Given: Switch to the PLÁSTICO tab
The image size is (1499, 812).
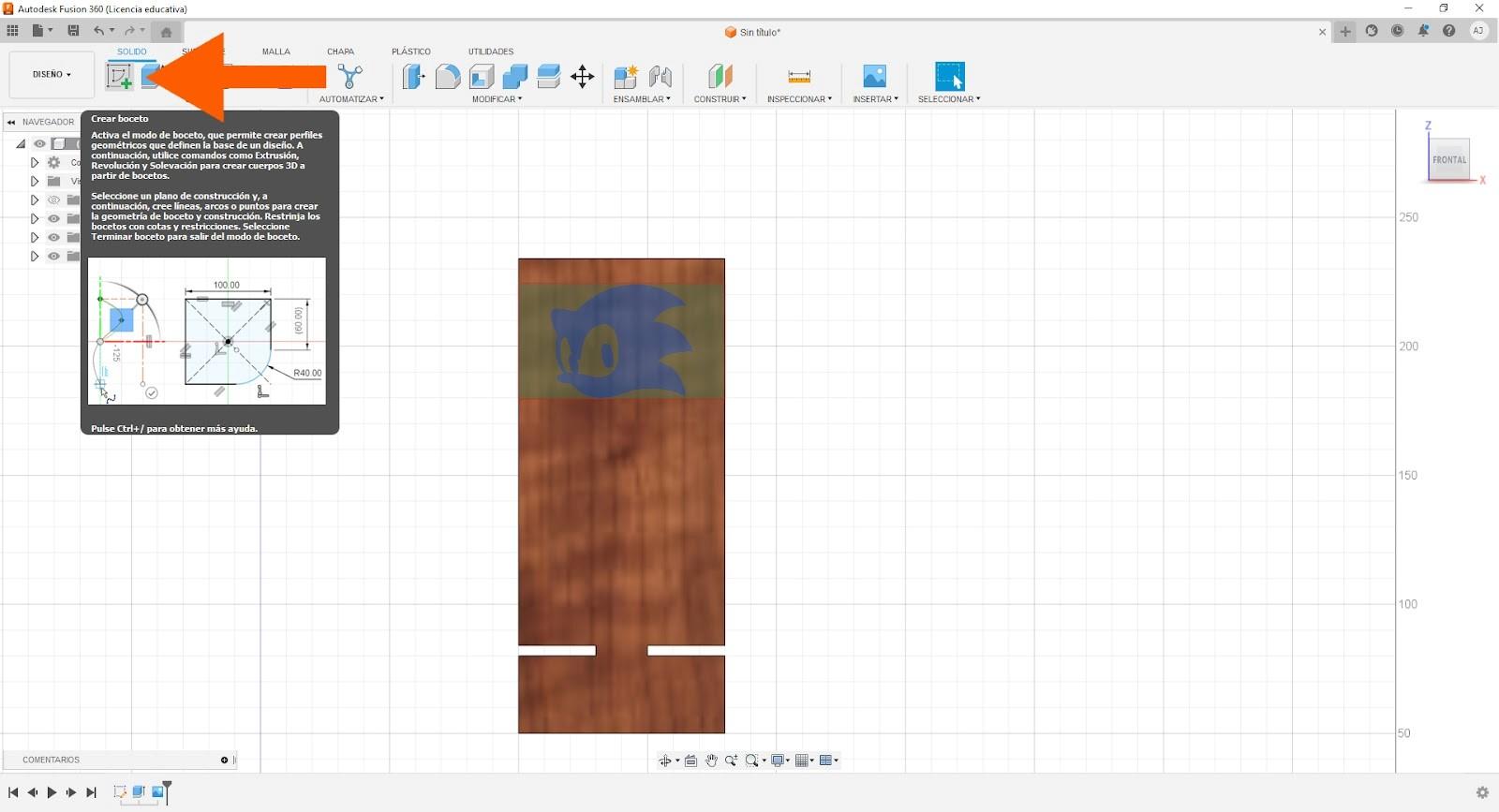Looking at the screenshot, I should point(411,52).
